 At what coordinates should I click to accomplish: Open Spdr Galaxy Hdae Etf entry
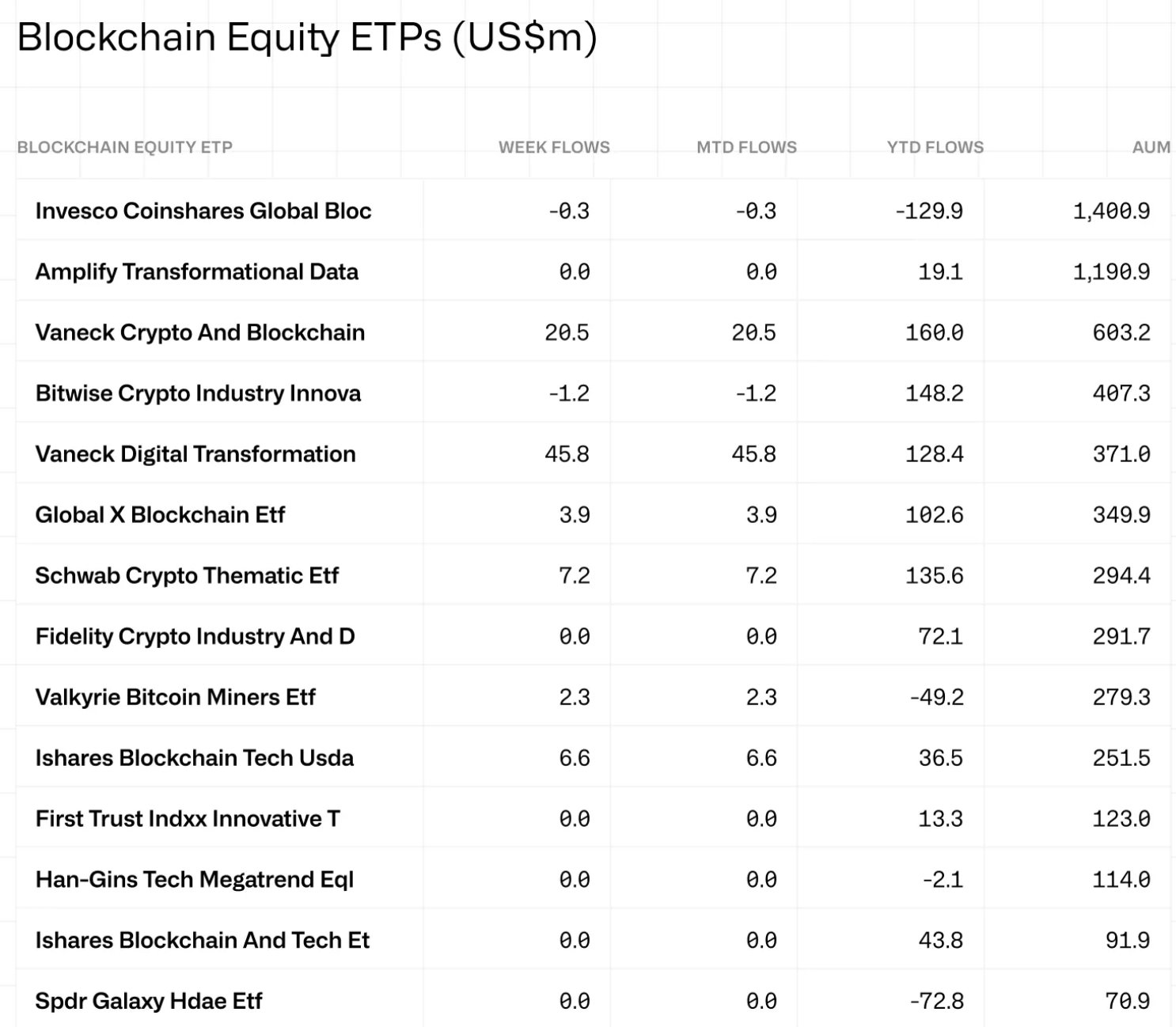(x=149, y=1001)
